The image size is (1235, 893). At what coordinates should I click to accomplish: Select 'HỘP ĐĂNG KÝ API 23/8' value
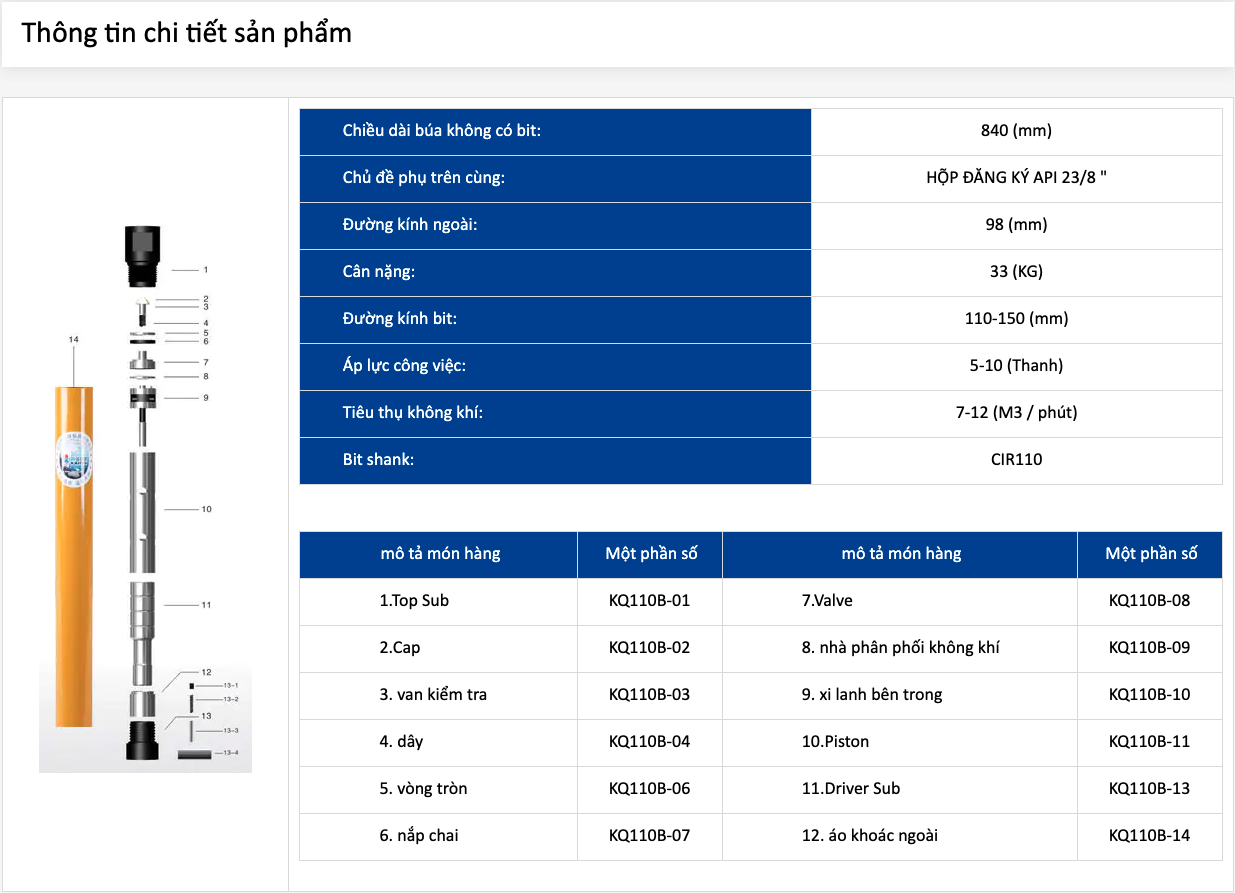[x=1016, y=178]
